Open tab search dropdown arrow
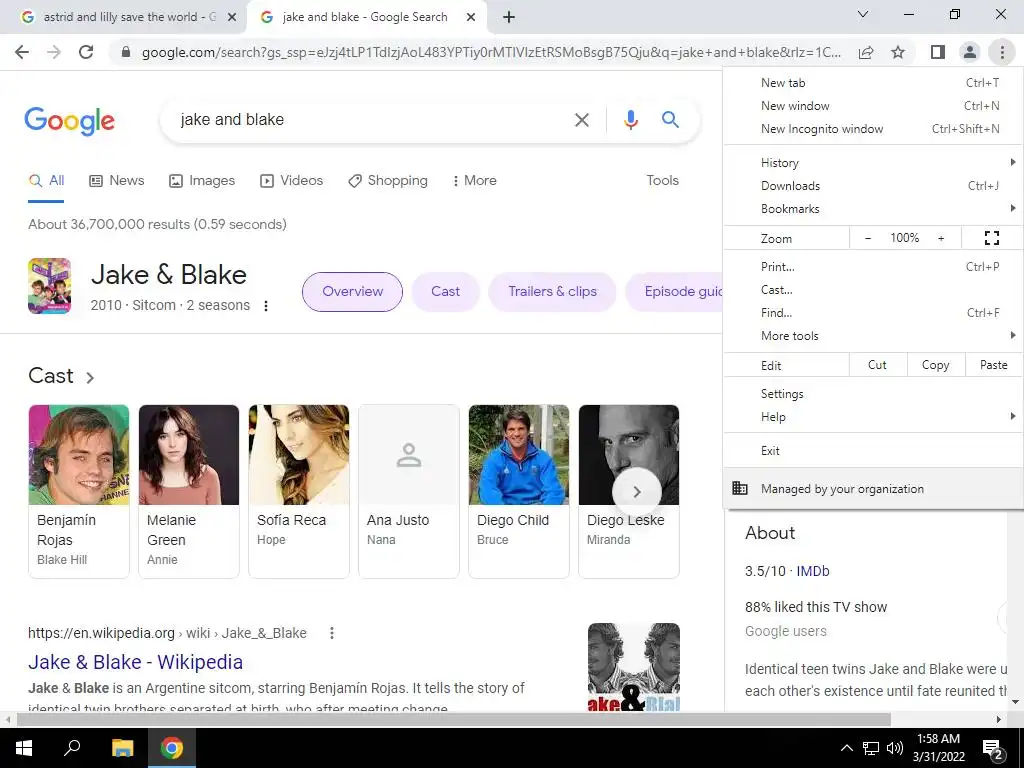This screenshot has width=1024, height=768. pyautogui.click(x=863, y=14)
